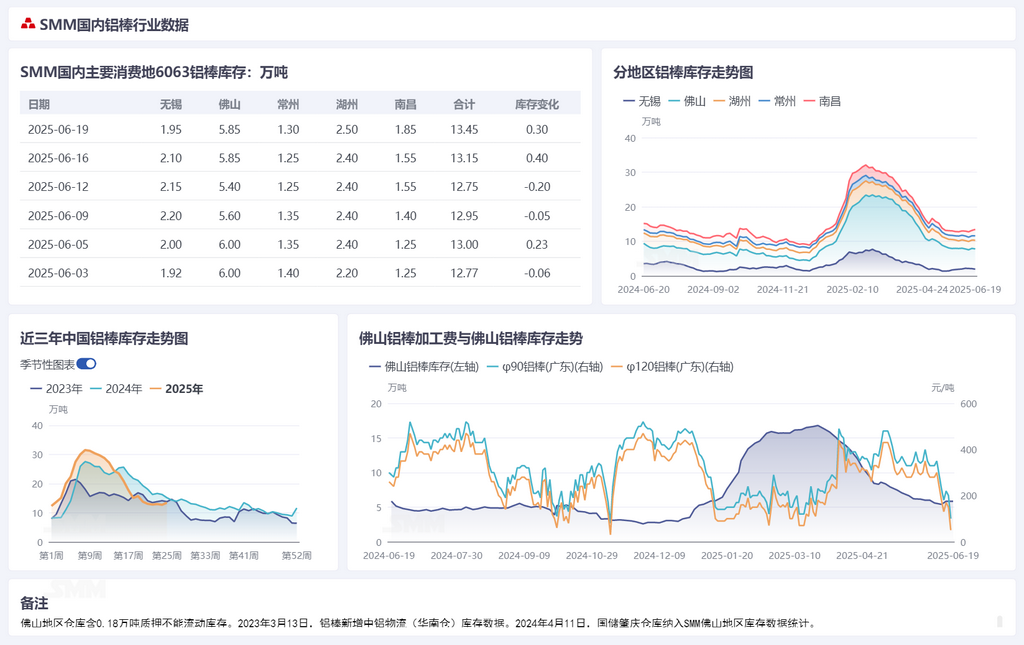
Task: Toggle 2024年 legend entry
Action: [x=116, y=389]
